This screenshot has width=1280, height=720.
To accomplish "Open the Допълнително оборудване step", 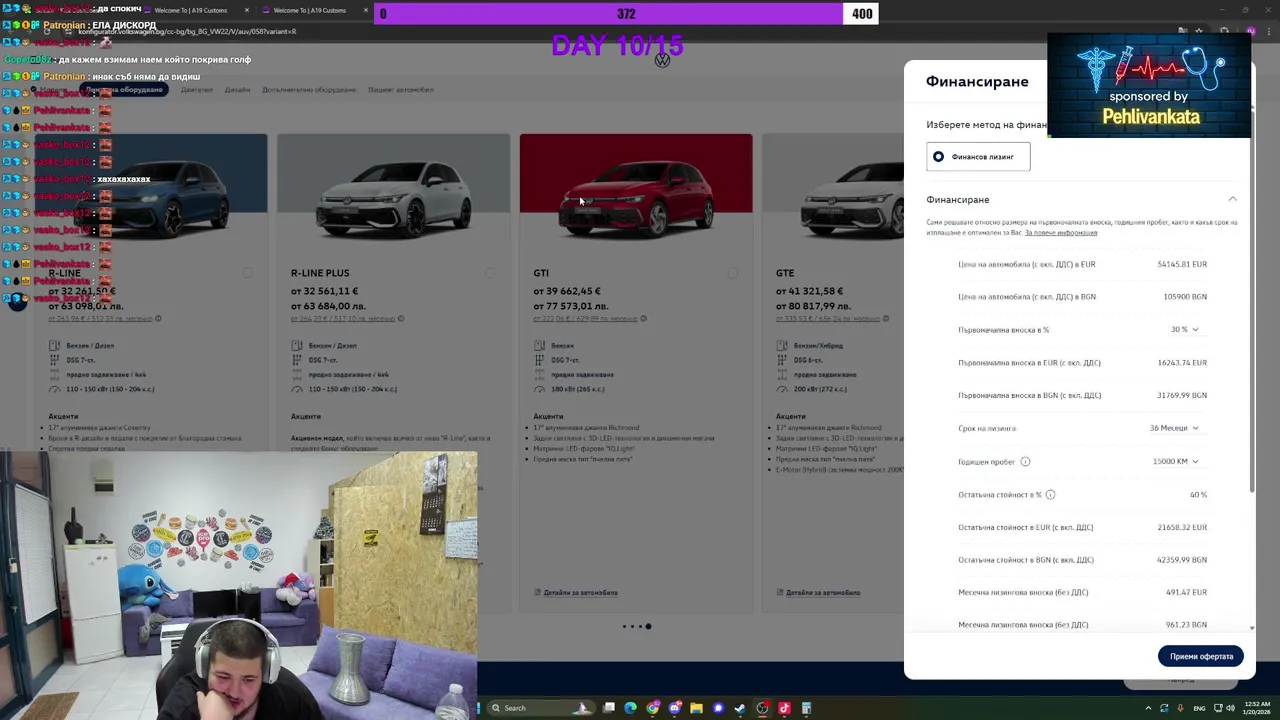I will 309,90.
